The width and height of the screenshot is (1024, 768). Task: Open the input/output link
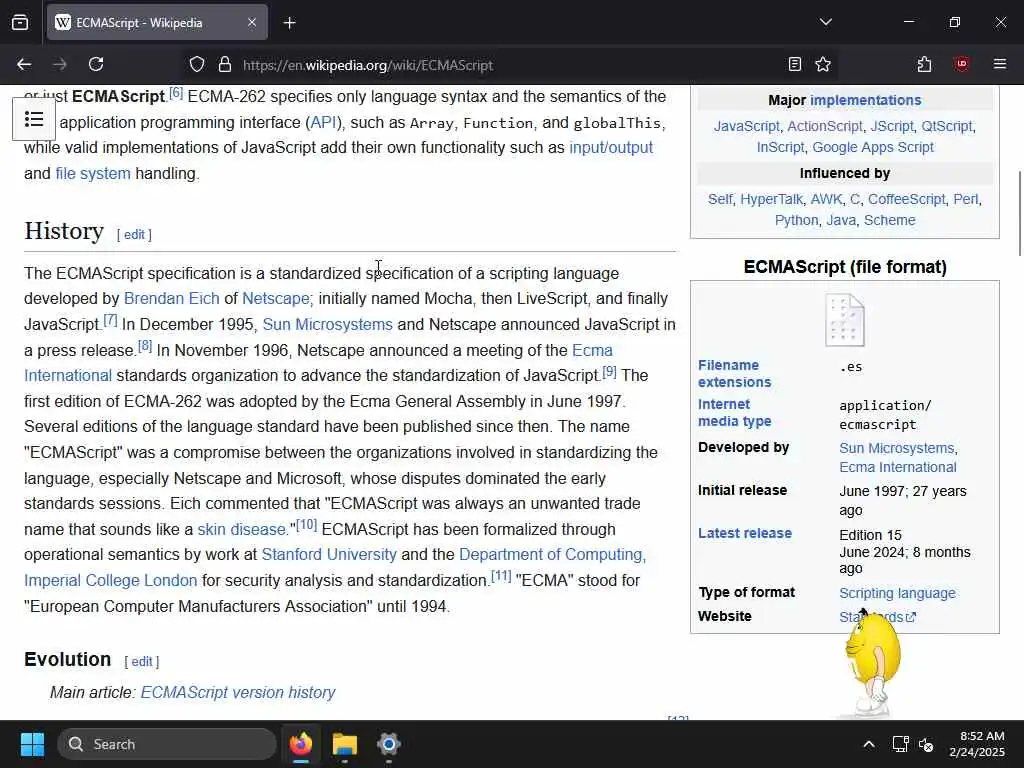(x=611, y=148)
